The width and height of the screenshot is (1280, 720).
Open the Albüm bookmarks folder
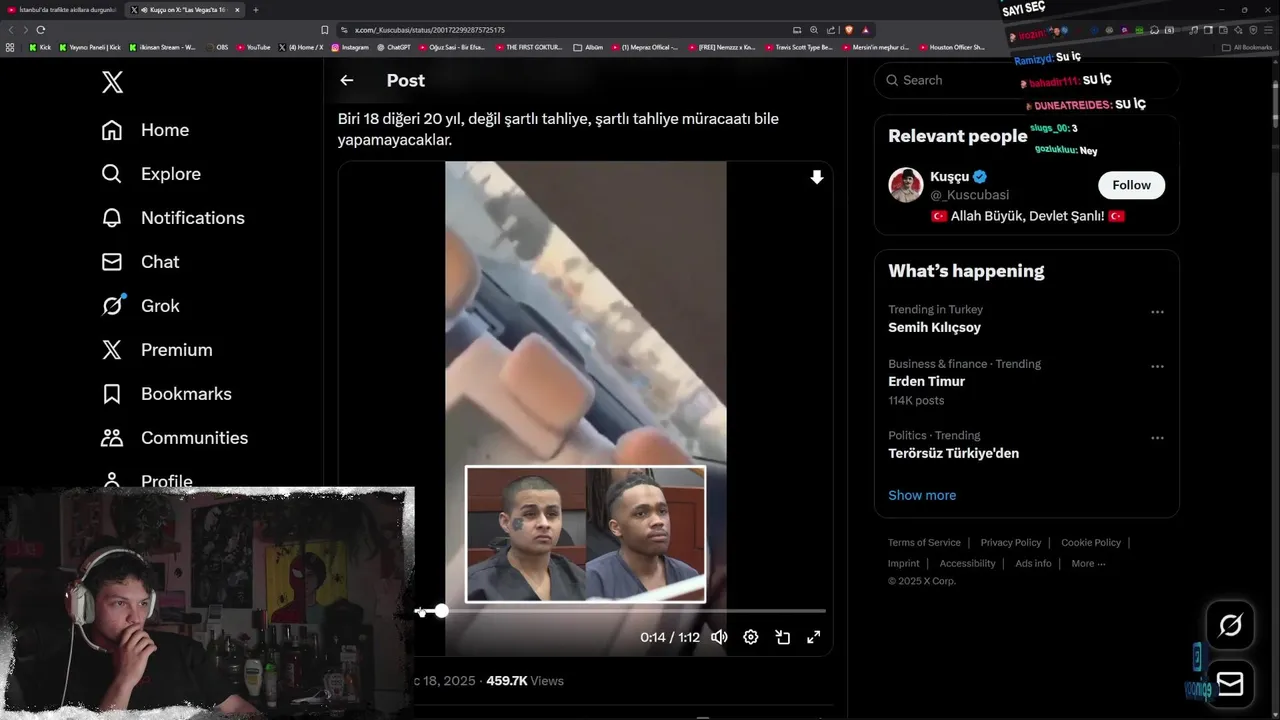588,47
